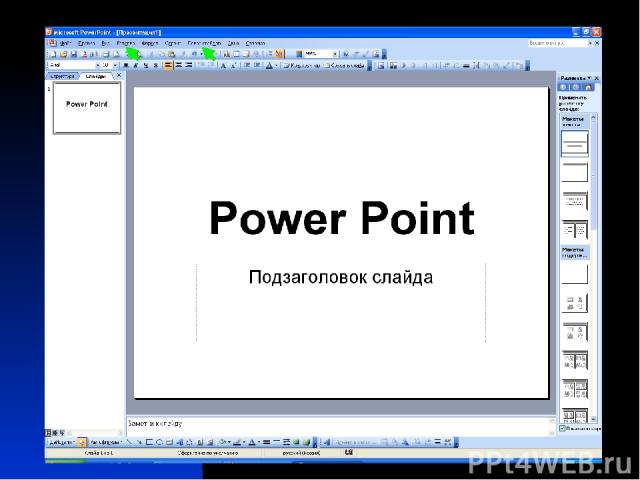The width and height of the screenshot is (640, 480).
Task: Select the Text Box drawing tool
Action: (169, 442)
